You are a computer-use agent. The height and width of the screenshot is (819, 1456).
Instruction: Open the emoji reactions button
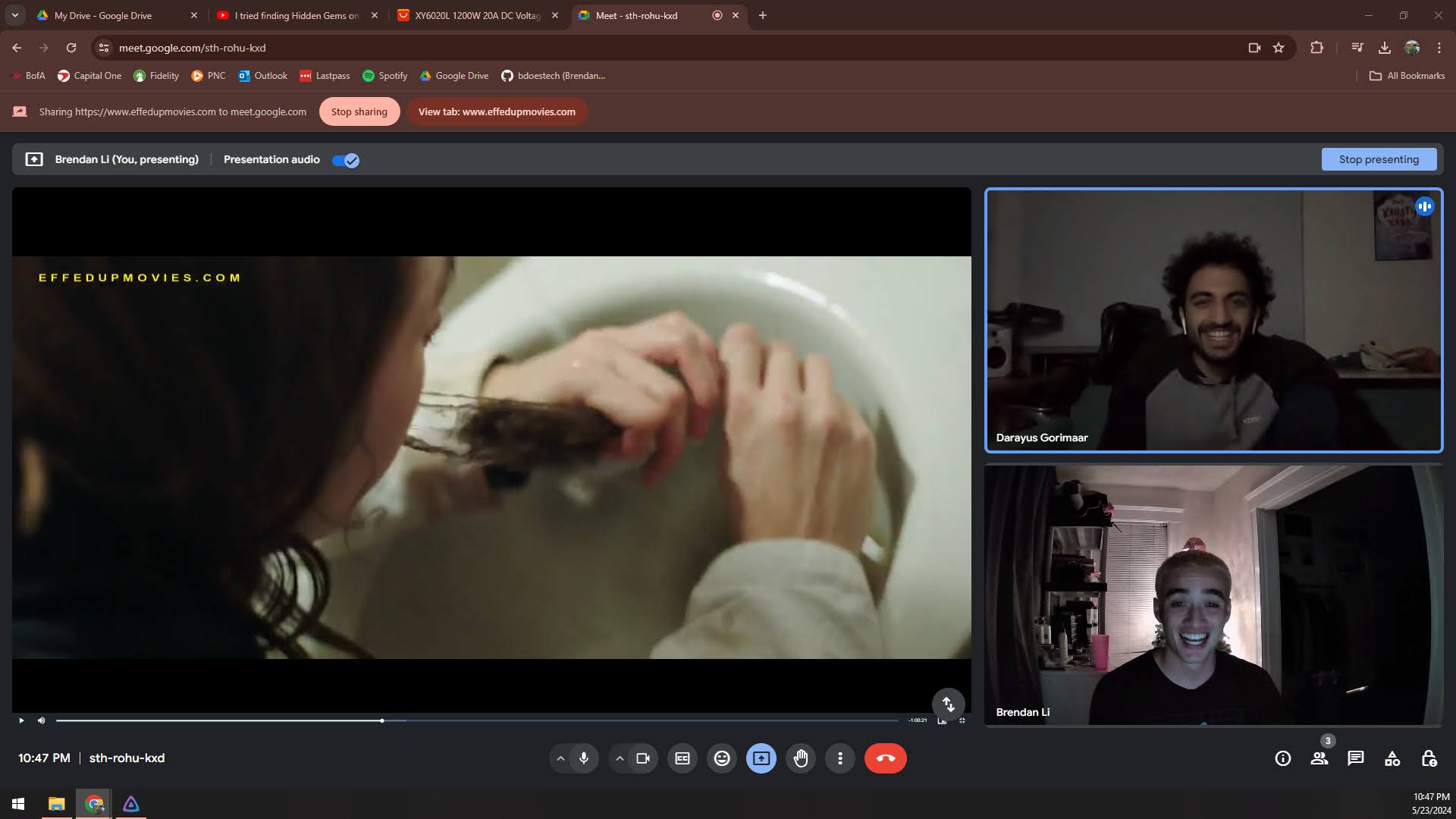click(722, 758)
